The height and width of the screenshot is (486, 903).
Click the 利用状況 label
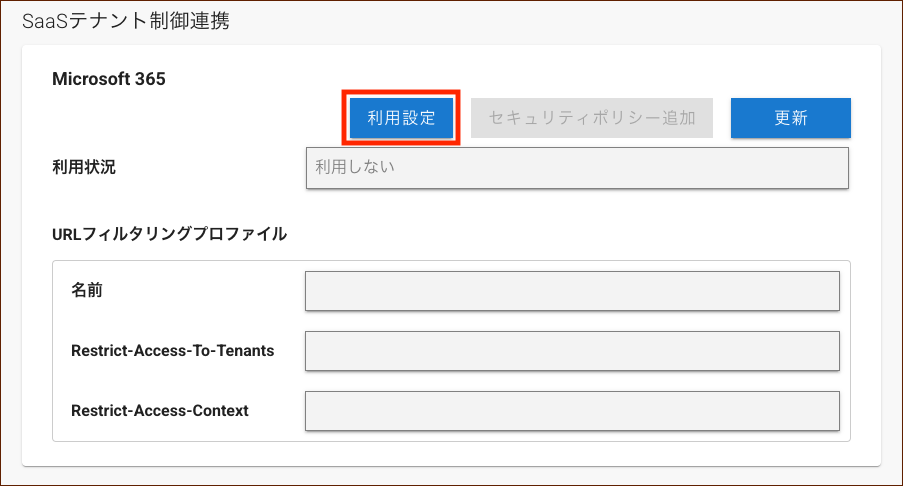pos(84,167)
